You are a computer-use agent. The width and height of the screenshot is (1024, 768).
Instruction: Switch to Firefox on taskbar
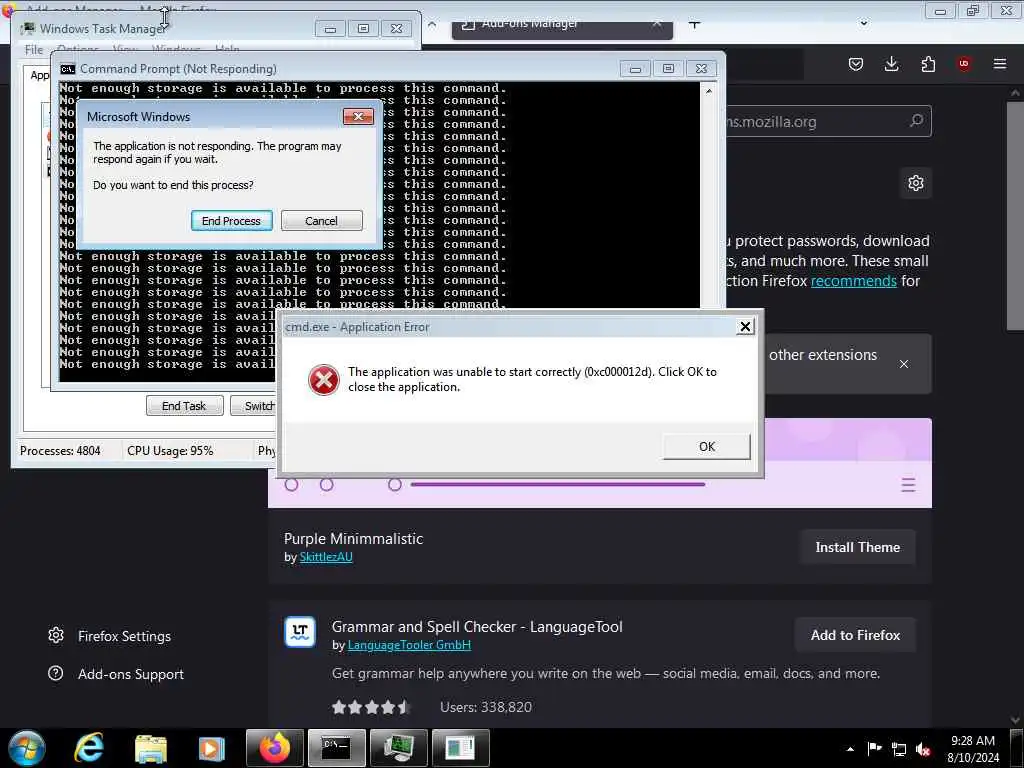coord(275,748)
